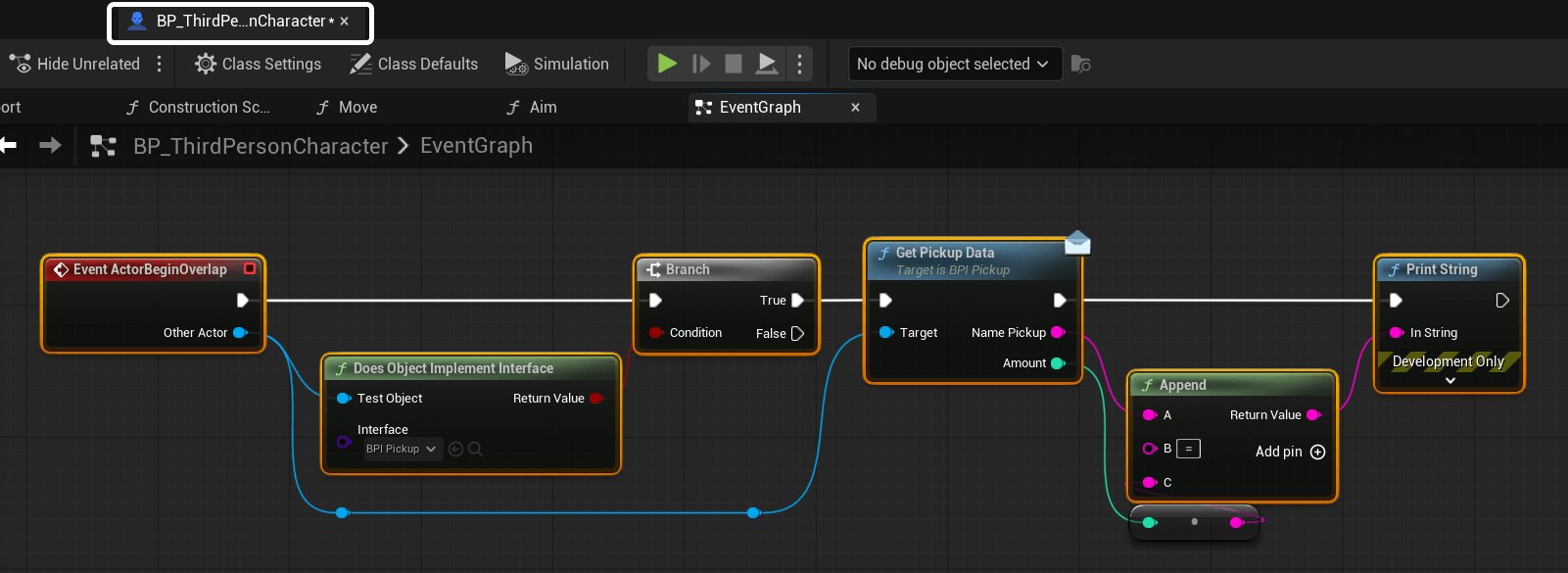
Task: Click the frame-skip advance icon
Action: 701,64
